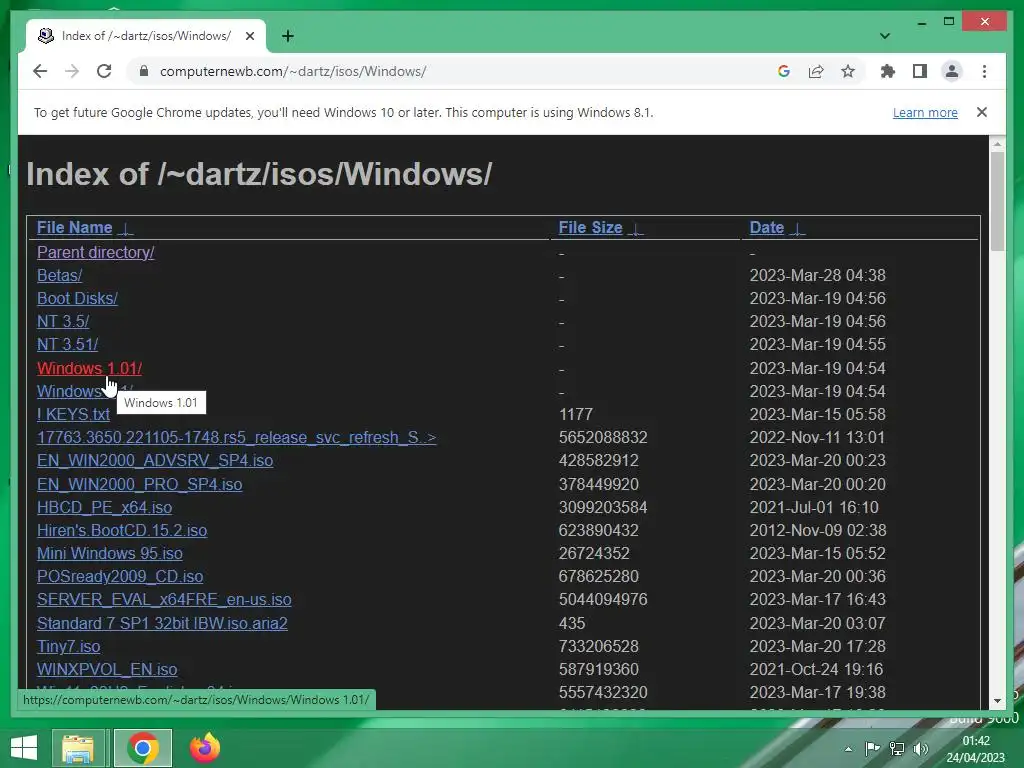Open the Betas folder

tap(59, 276)
